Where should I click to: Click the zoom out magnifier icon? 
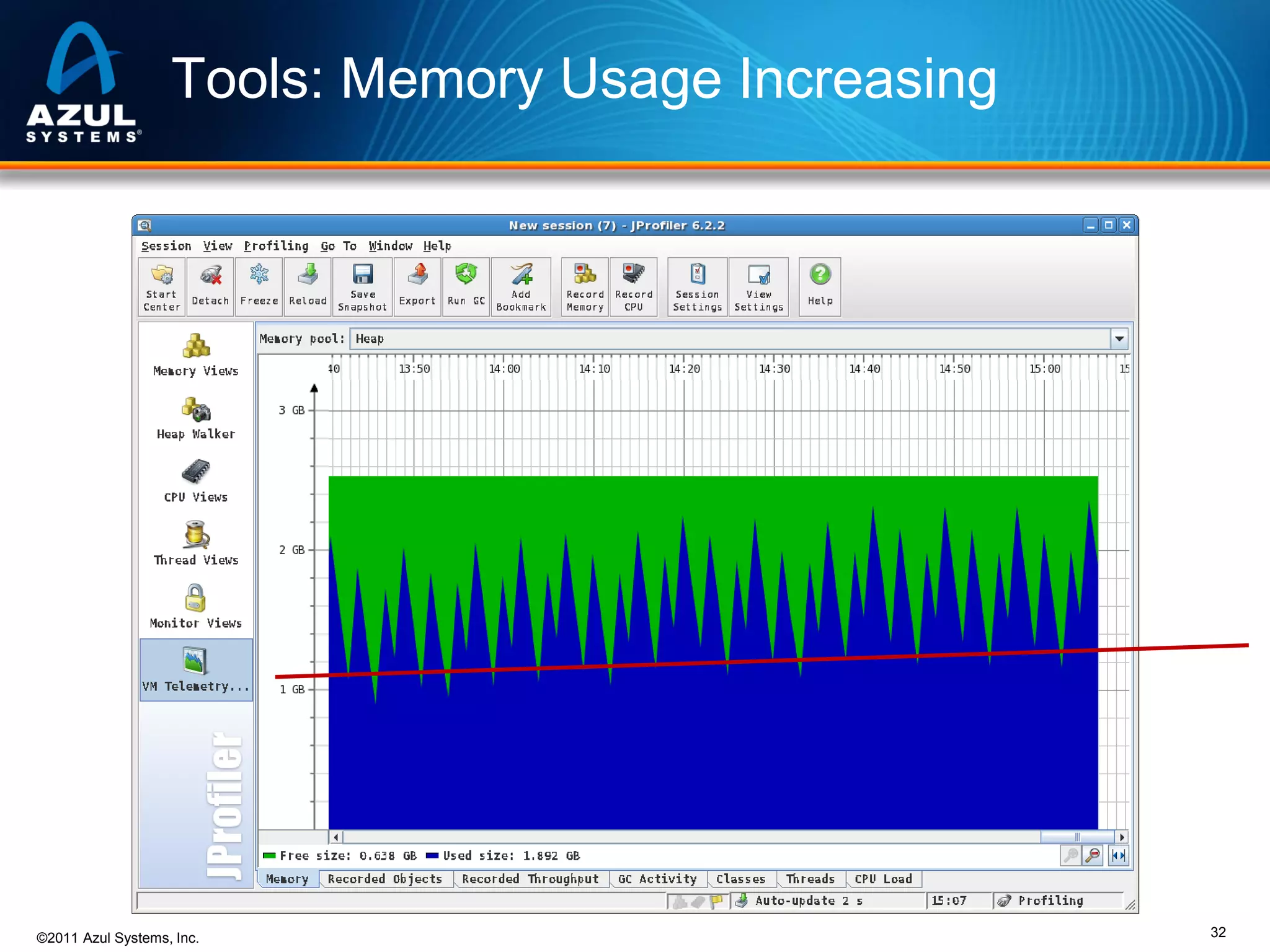click(x=1093, y=855)
